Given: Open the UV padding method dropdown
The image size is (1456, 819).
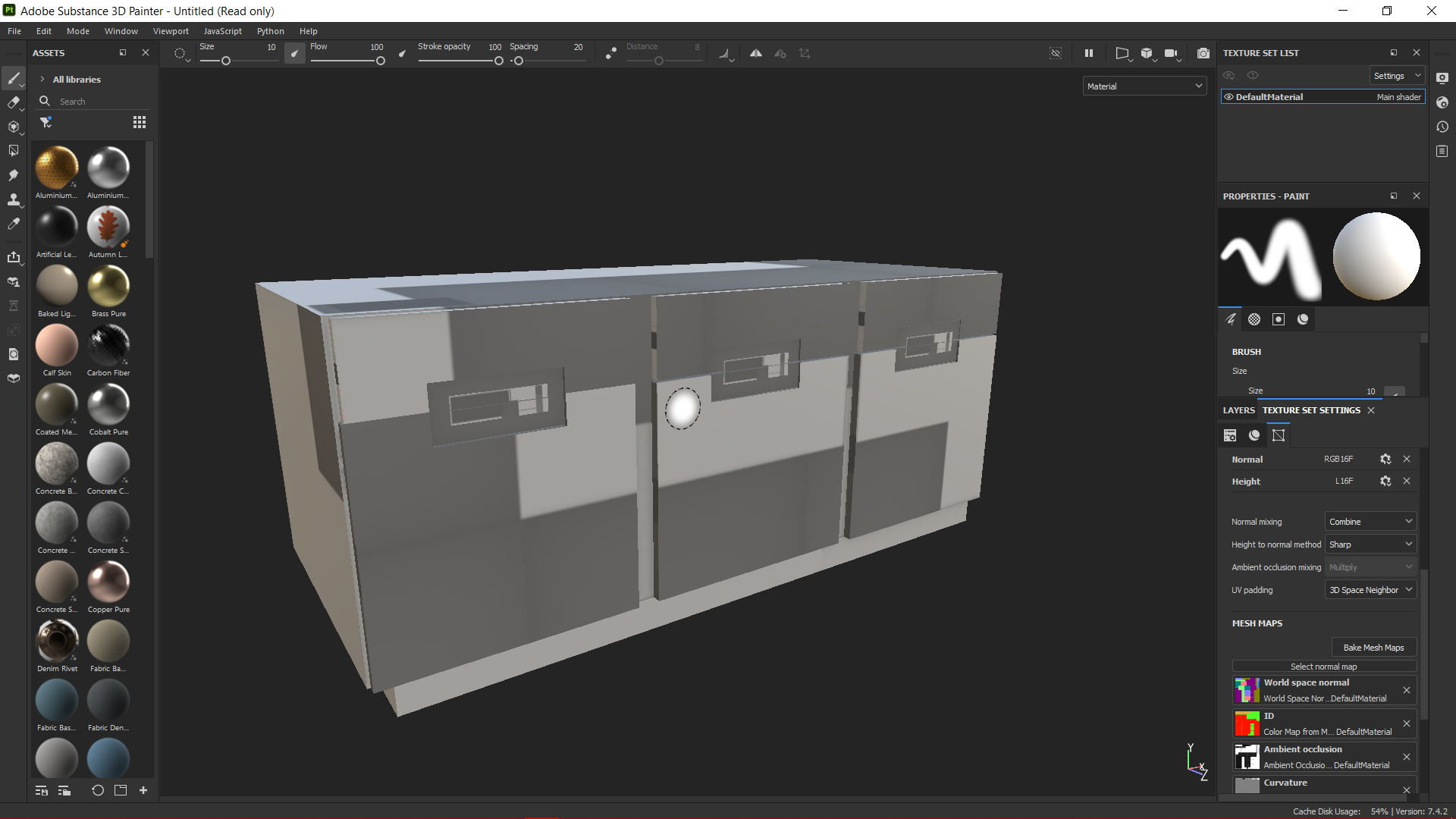Looking at the screenshot, I should (1369, 589).
